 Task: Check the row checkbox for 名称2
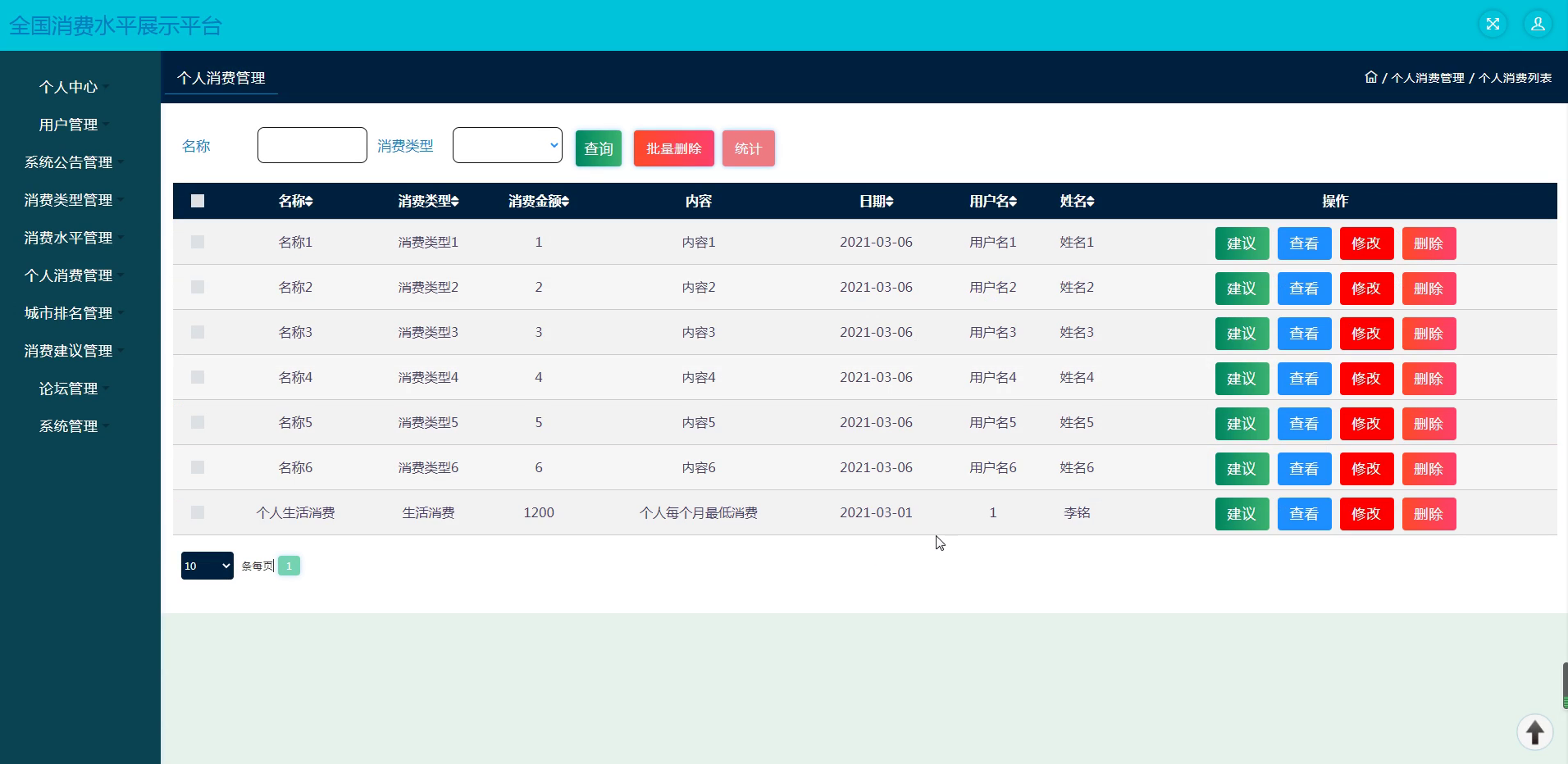[x=198, y=287]
